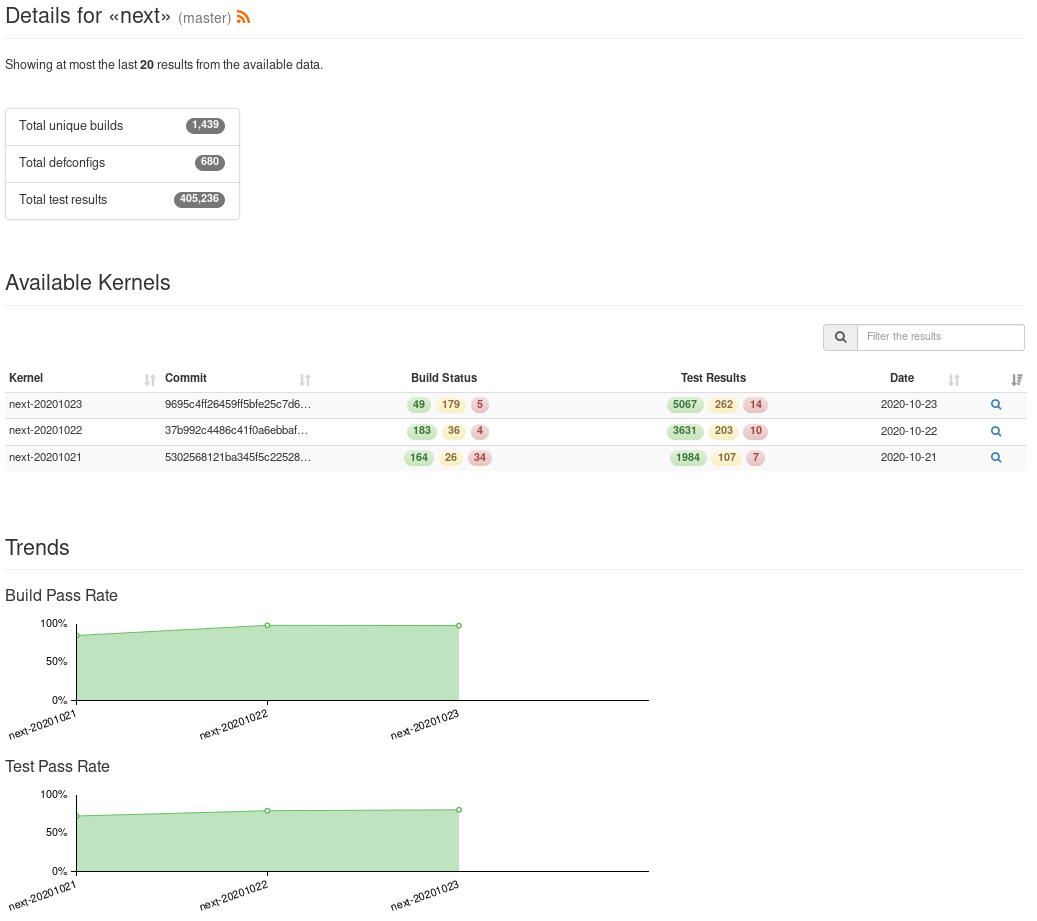Sort table by Kernel column arrows

(x=150, y=380)
